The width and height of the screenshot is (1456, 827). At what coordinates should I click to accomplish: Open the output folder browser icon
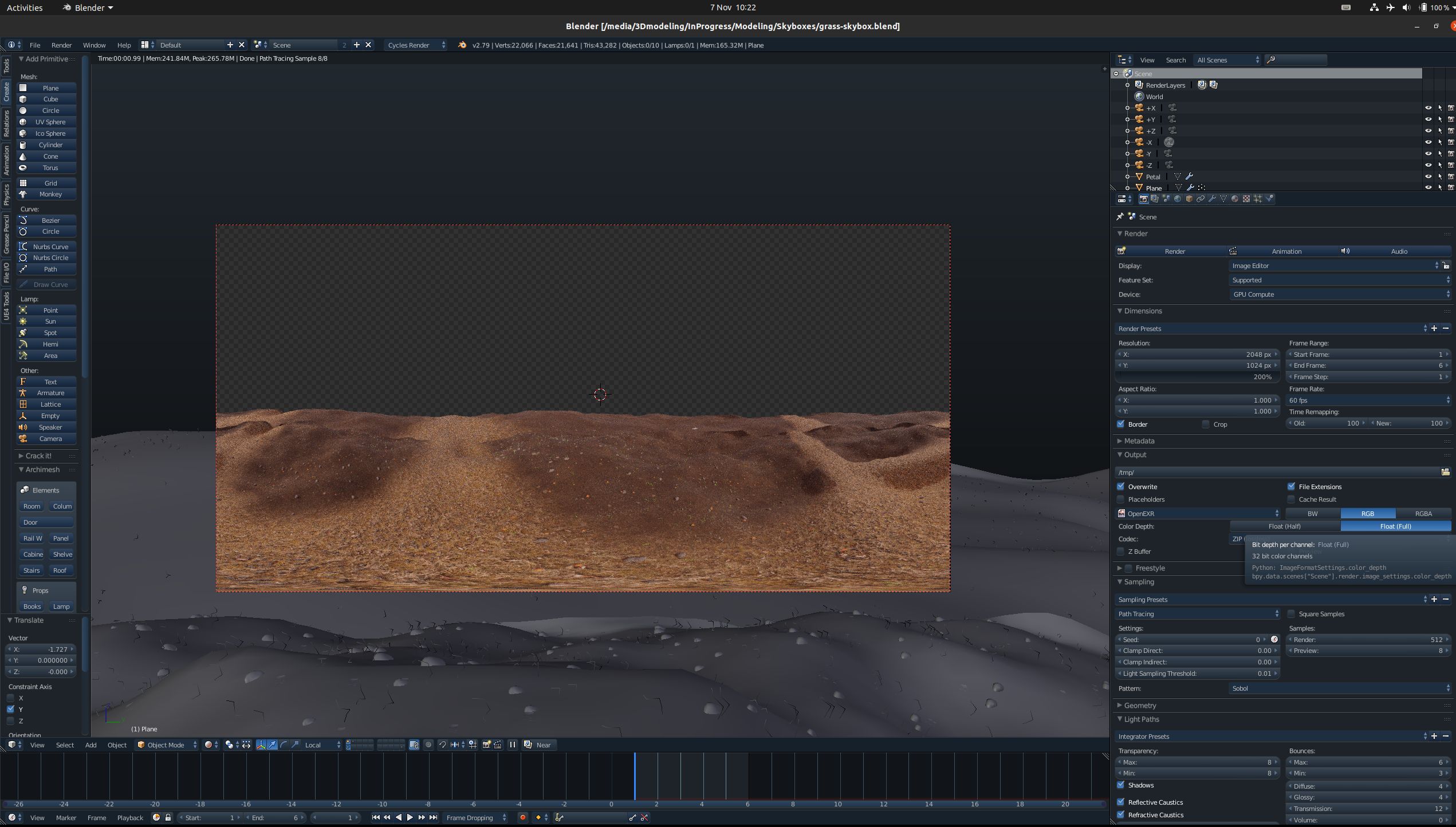coord(1445,472)
